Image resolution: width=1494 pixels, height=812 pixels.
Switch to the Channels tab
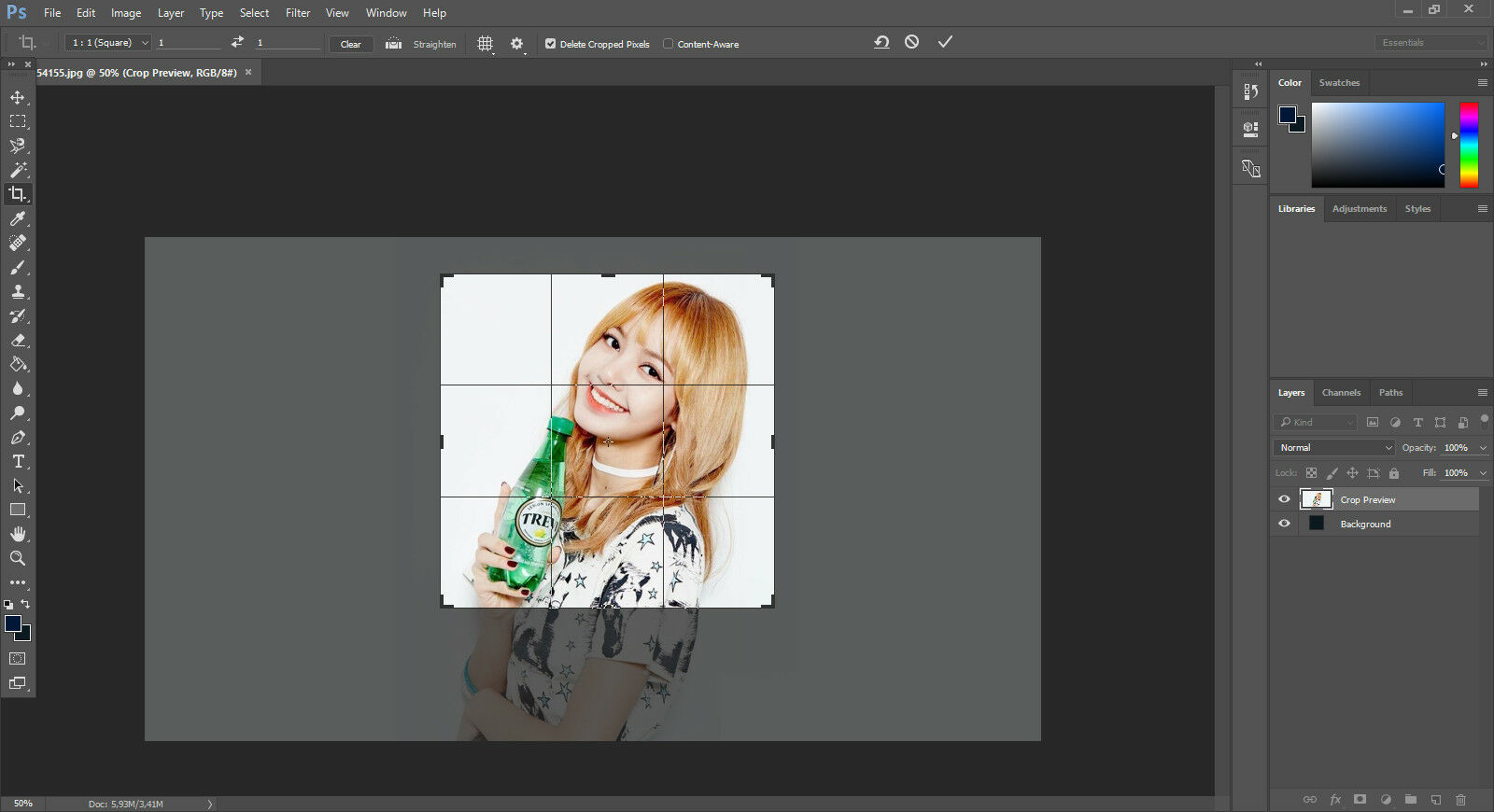pos(1341,393)
